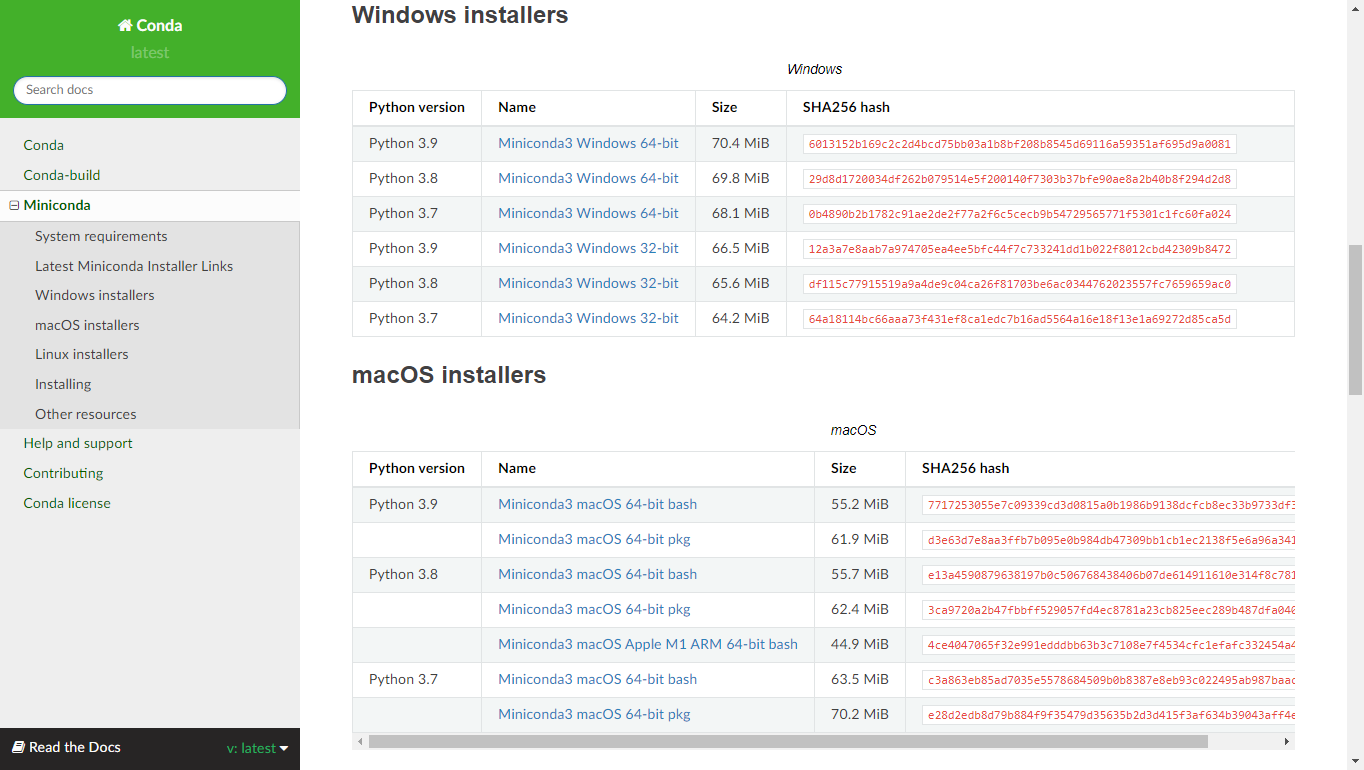Click the Search docs field
The image size is (1364, 770).
click(x=150, y=90)
